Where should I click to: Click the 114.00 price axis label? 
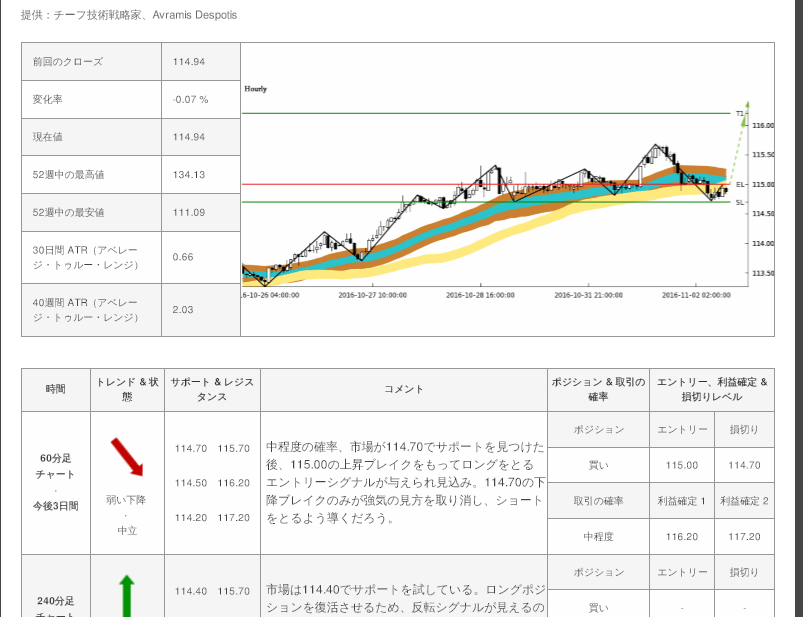pyautogui.click(x=763, y=244)
